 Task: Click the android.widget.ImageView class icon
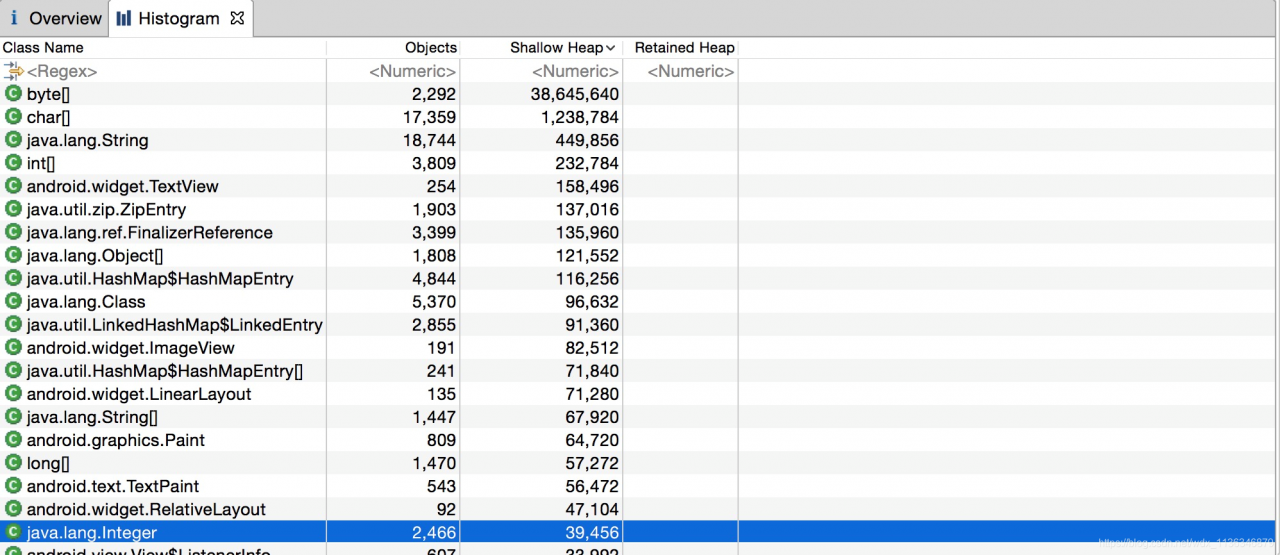[x=13, y=348]
